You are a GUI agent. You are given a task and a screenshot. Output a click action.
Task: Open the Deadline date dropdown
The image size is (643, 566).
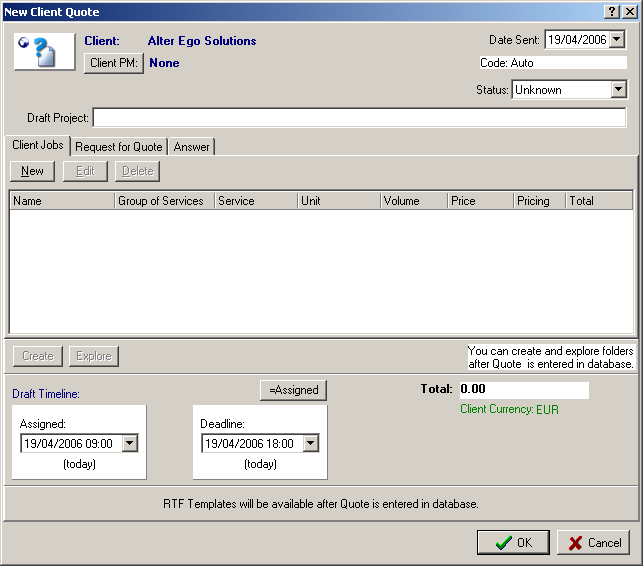pyautogui.click(x=310, y=443)
